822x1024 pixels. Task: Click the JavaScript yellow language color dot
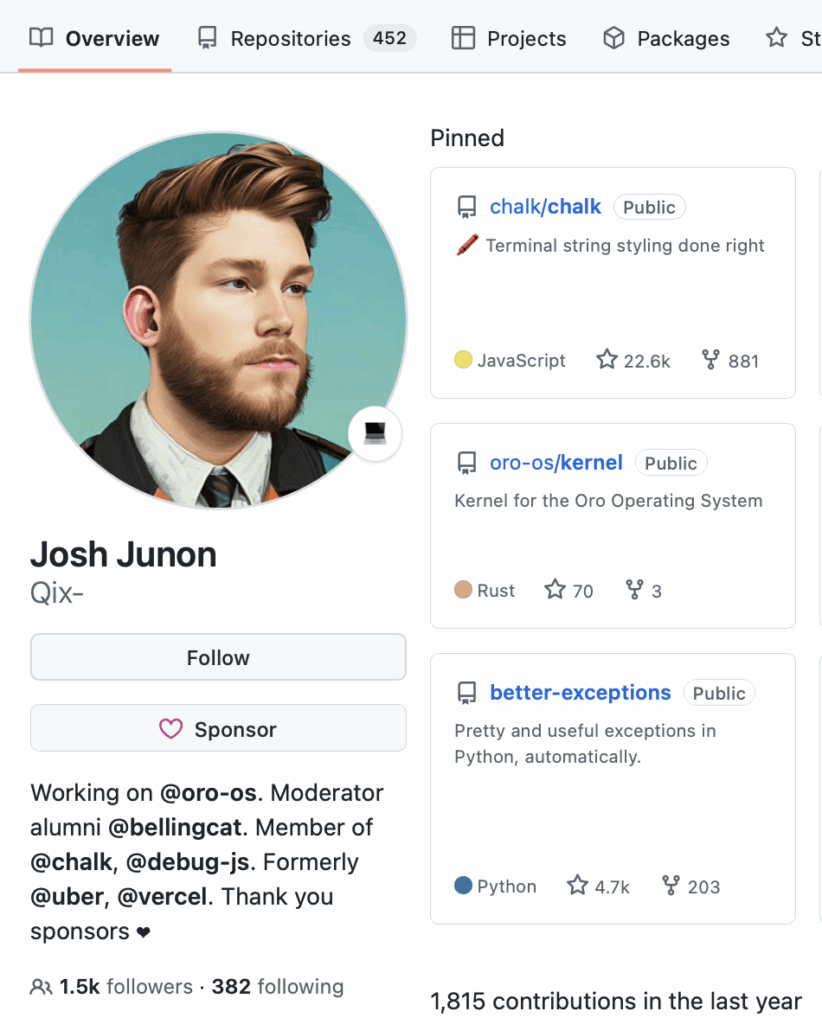[x=463, y=360]
